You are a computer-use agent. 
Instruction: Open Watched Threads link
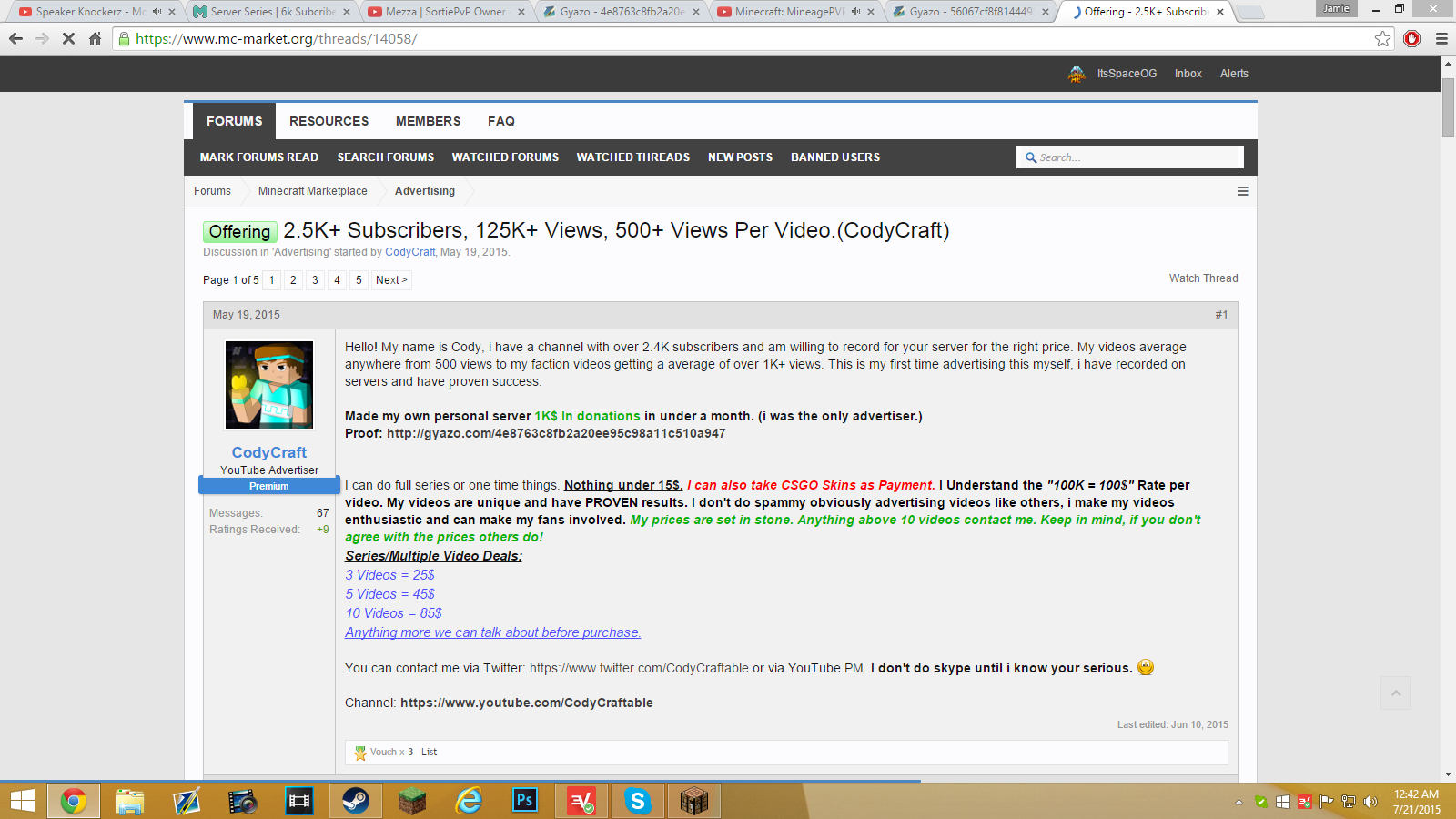click(633, 157)
